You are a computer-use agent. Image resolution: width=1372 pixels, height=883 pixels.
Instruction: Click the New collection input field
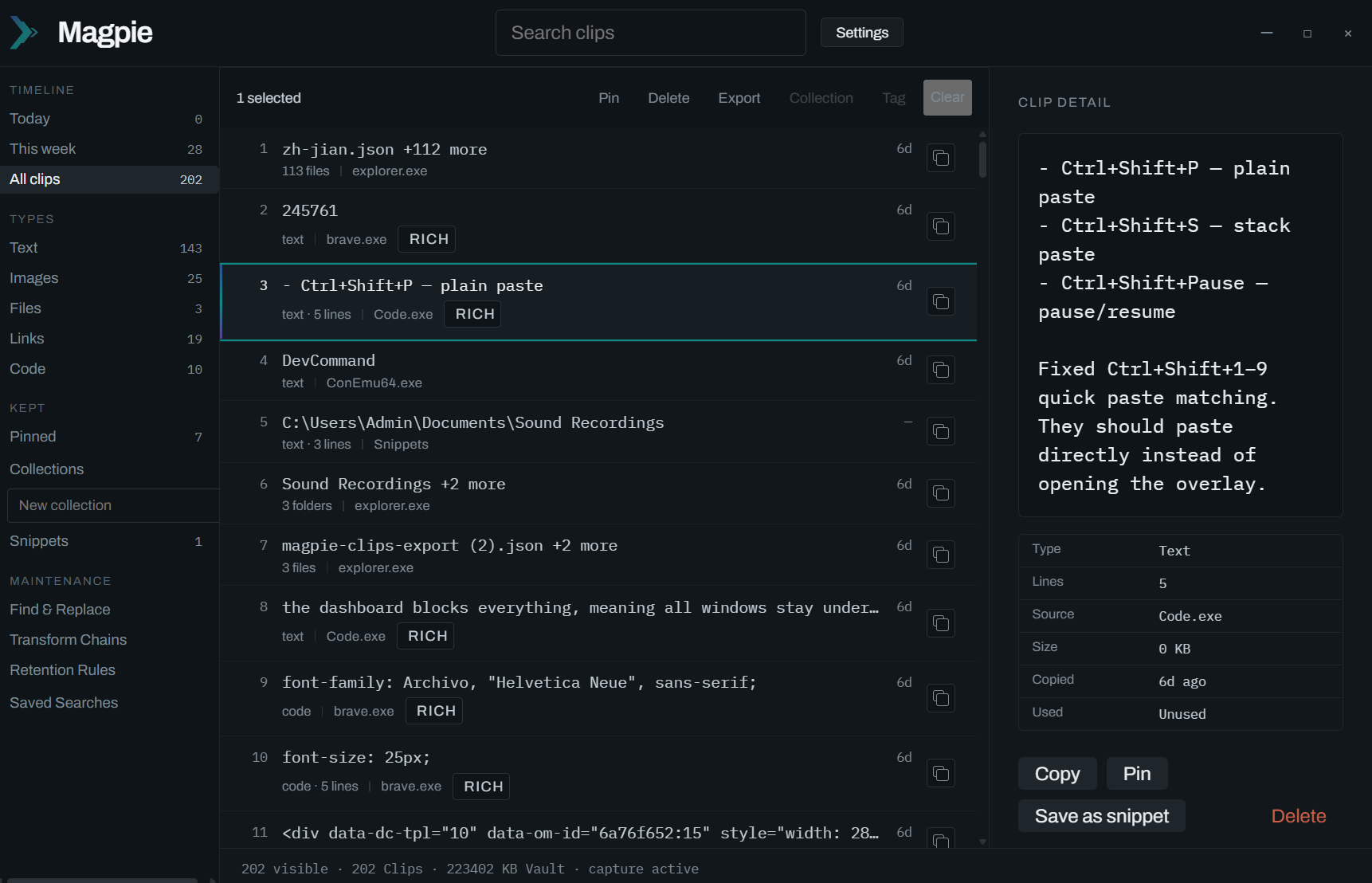tap(112, 505)
